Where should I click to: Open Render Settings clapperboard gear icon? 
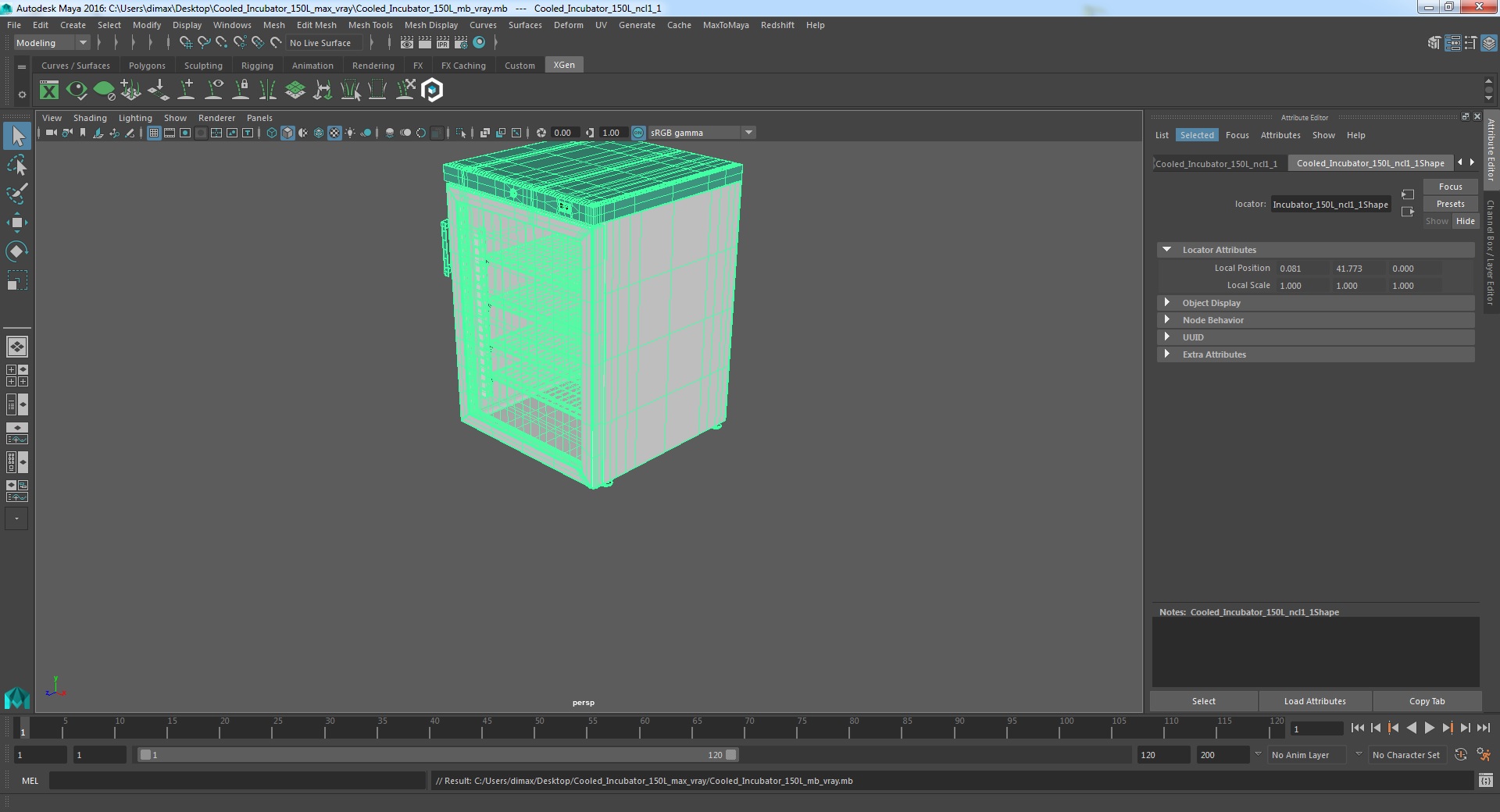pos(461,43)
